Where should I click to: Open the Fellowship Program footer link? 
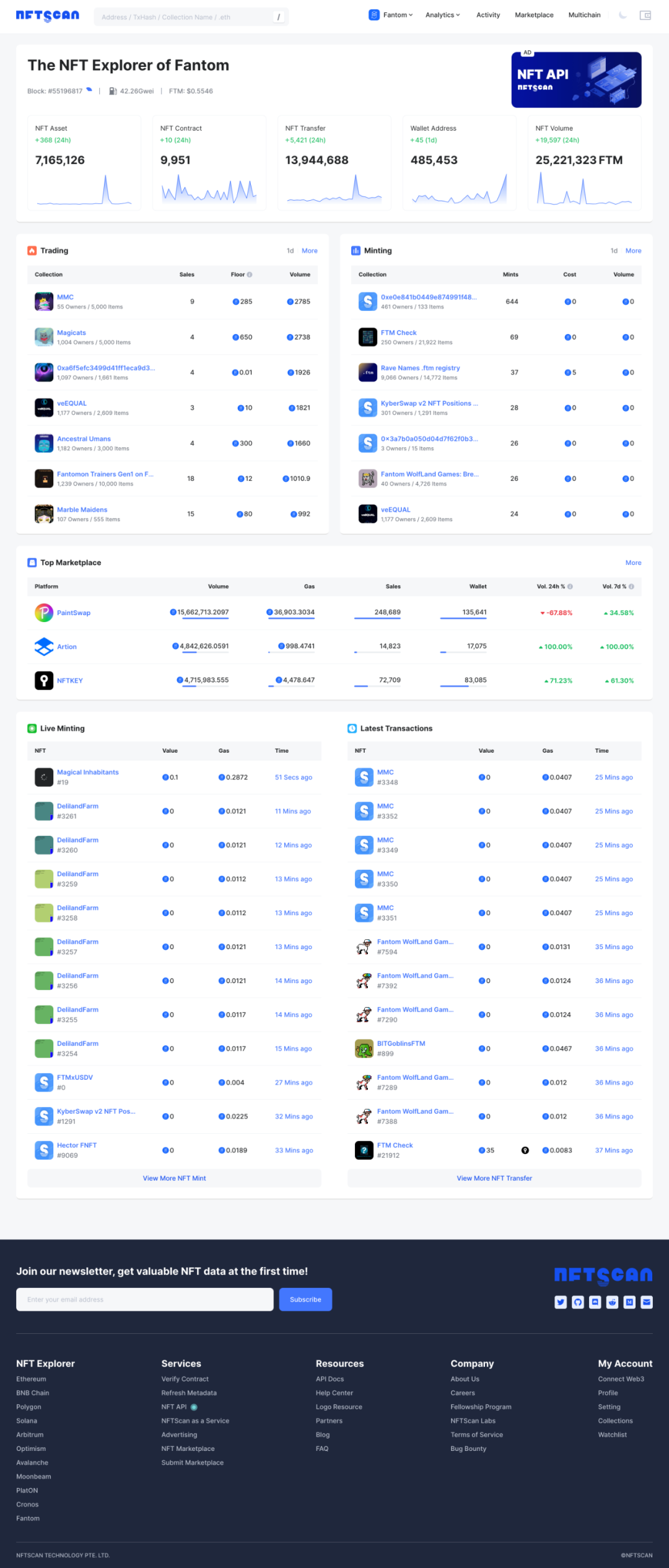[481, 1407]
